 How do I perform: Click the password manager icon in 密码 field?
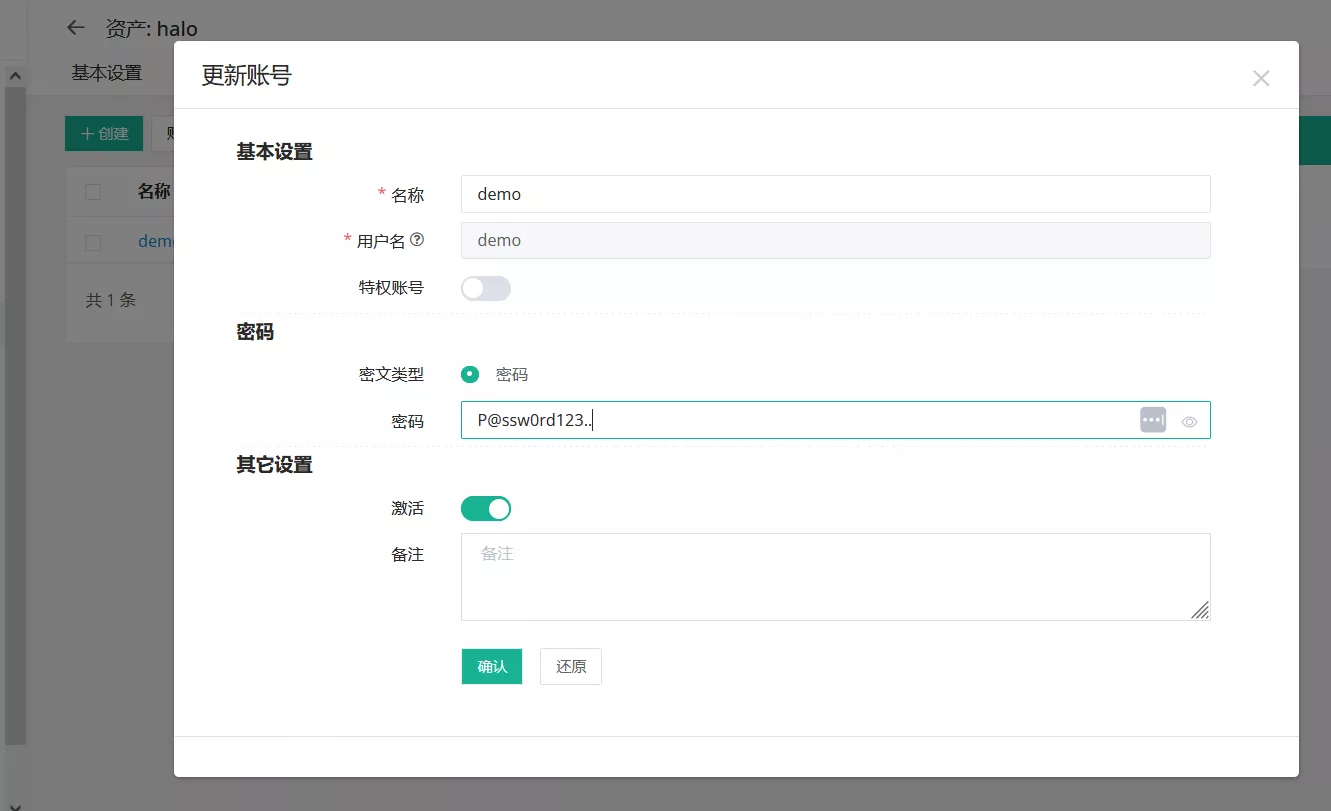1153,420
